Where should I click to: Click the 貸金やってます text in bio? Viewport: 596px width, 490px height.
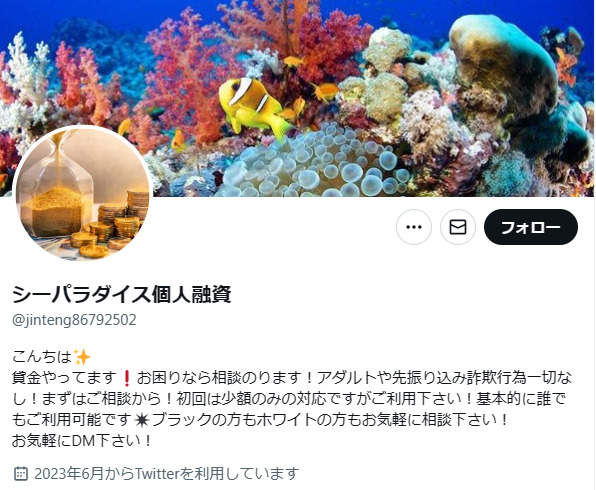point(64,378)
